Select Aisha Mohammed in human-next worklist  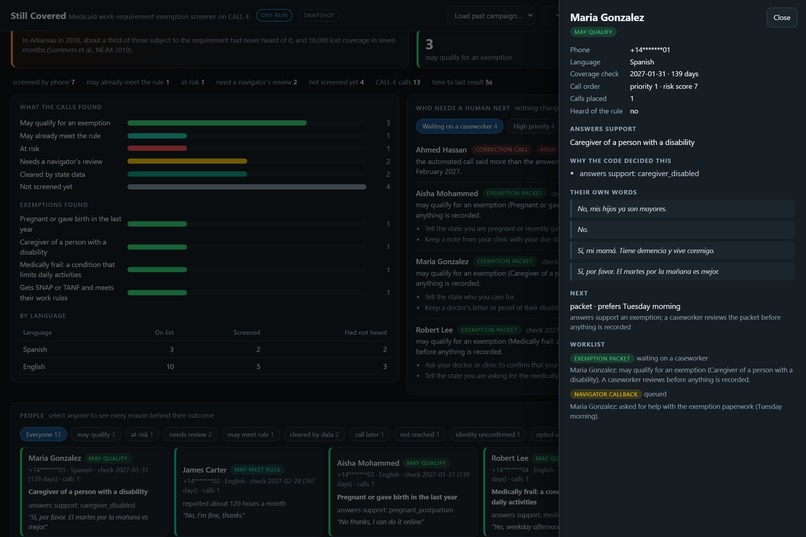tap(447, 193)
